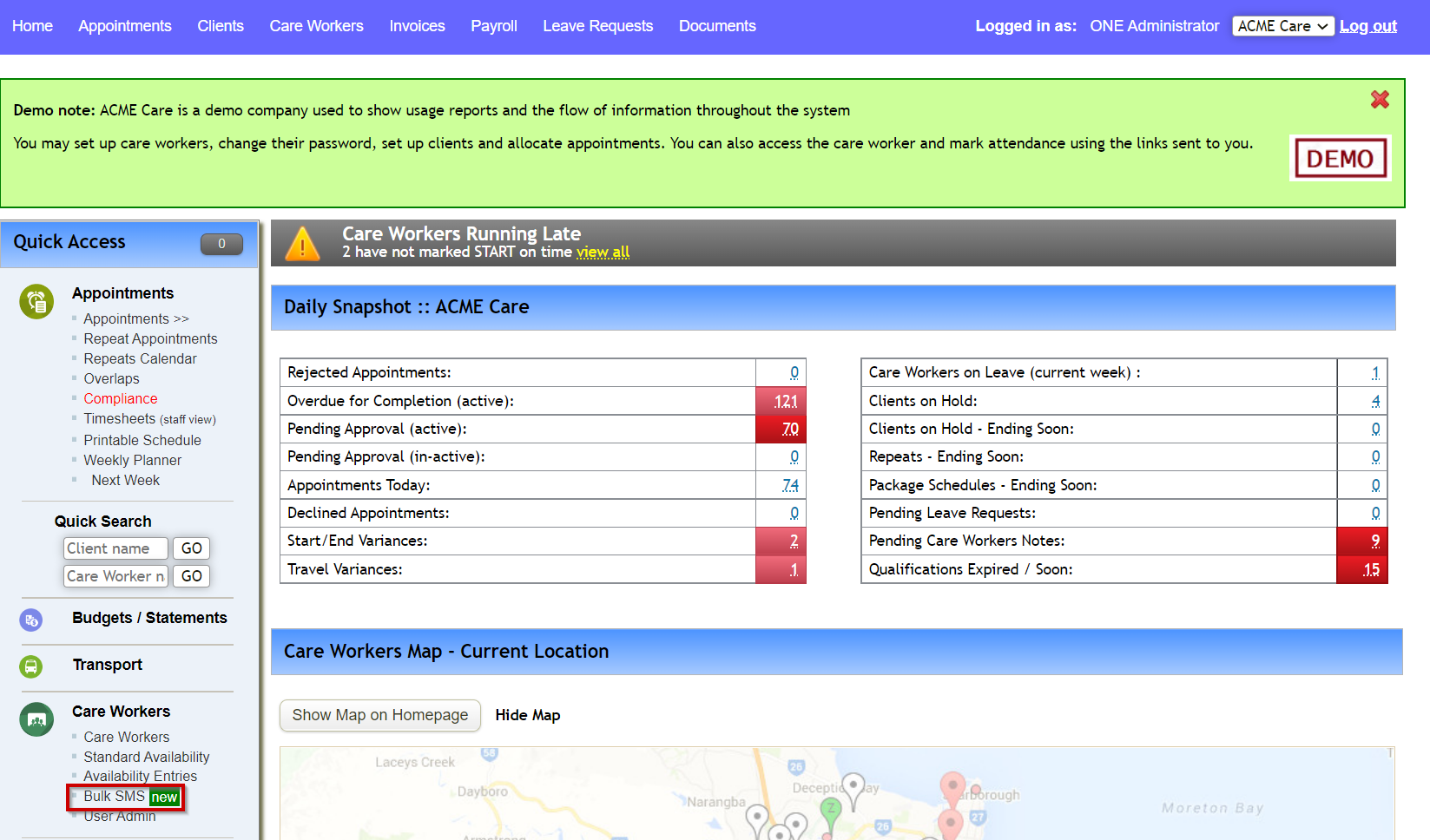
Task: Open the ACME Care company selector
Action: pos(1282,25)
